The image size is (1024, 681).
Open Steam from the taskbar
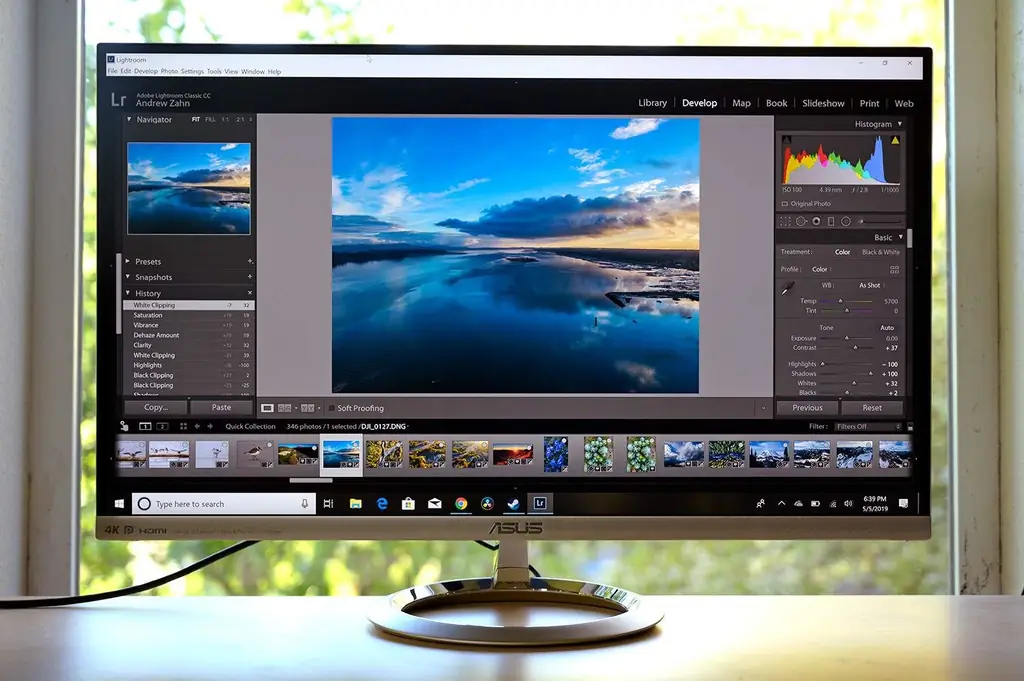(514, 503)
